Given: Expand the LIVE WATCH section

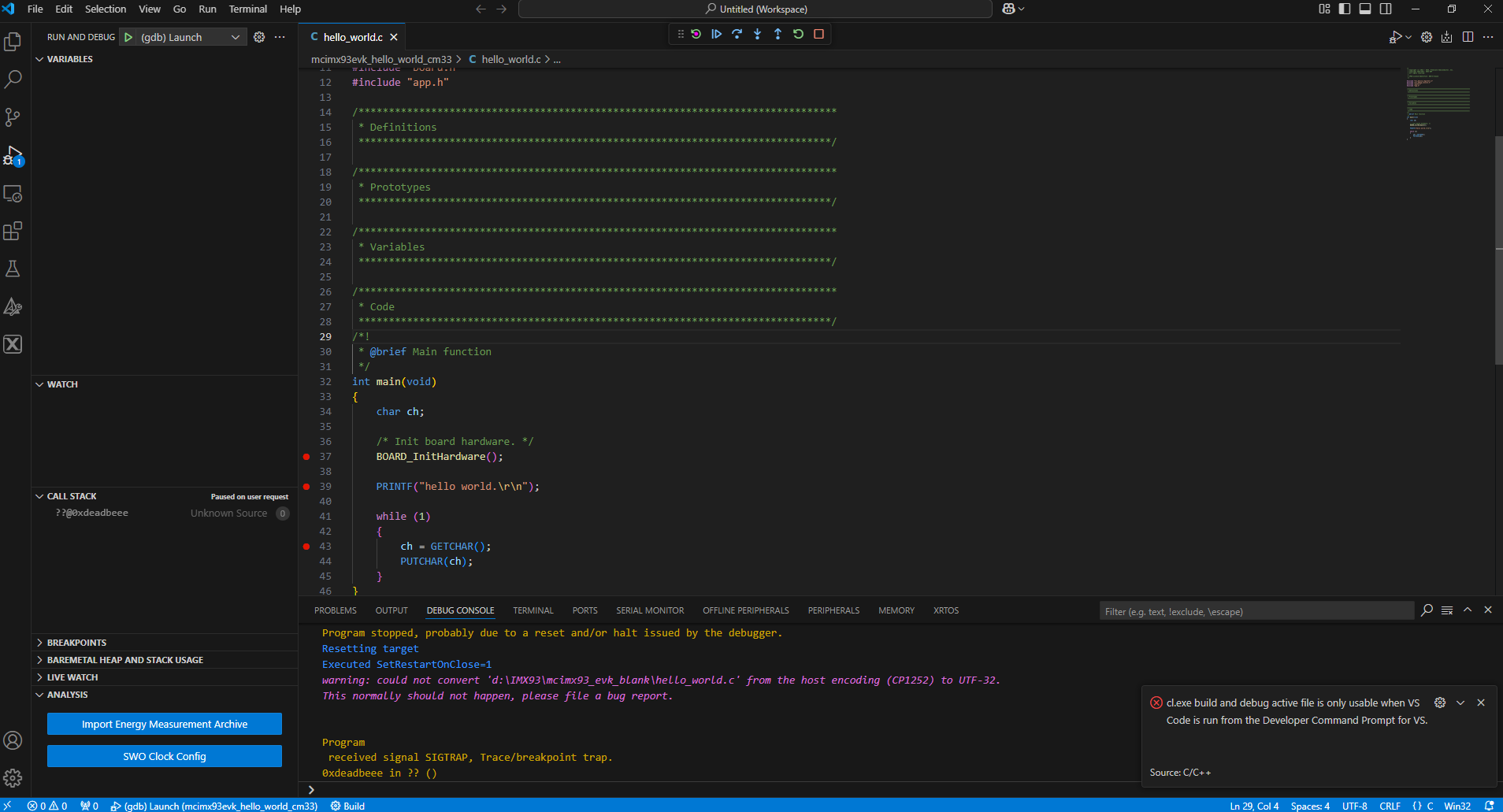Looking at the screenshot, I should (x=72, y=677).
